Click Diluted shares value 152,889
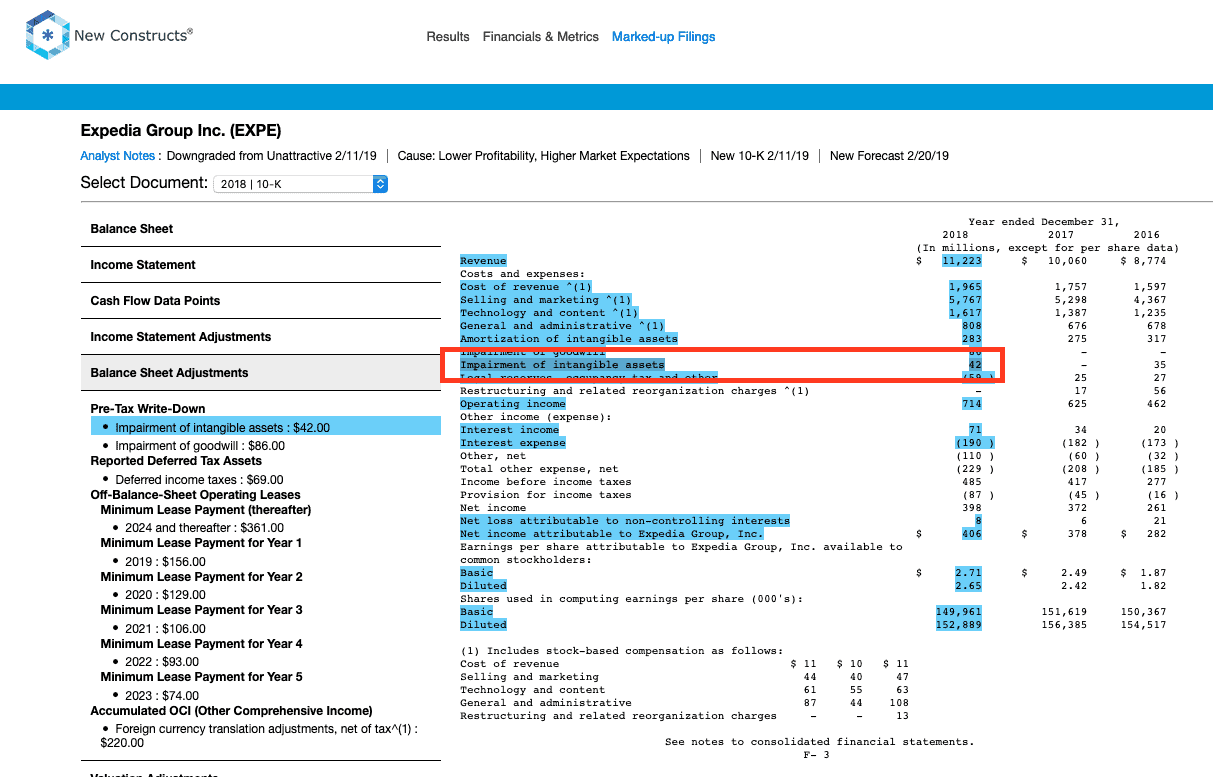The height and width of the screenshot is (777, 1213). click(959, 625)
